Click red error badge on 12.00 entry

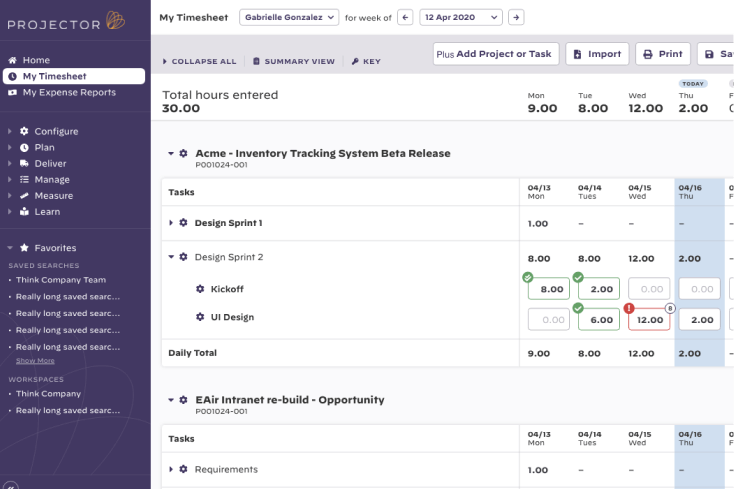[x=629, y=308]
